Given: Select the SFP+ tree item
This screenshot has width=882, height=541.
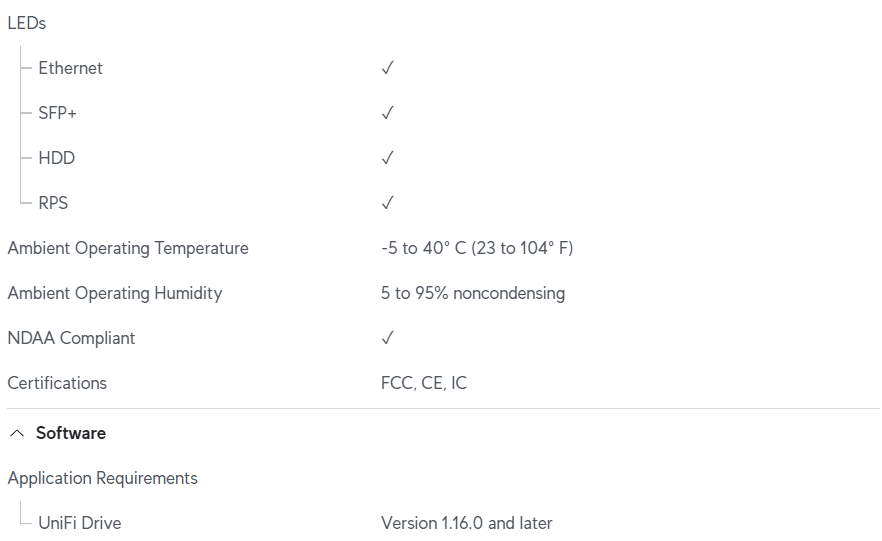Looking at the screenshot, I should click(57, 113).
